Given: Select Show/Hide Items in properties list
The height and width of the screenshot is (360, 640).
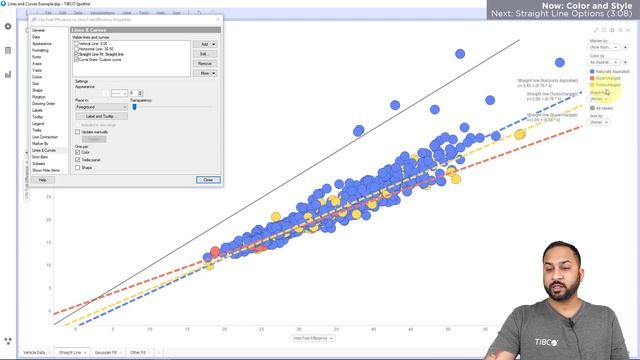Looking at the screenshot, I should point(46,170).
